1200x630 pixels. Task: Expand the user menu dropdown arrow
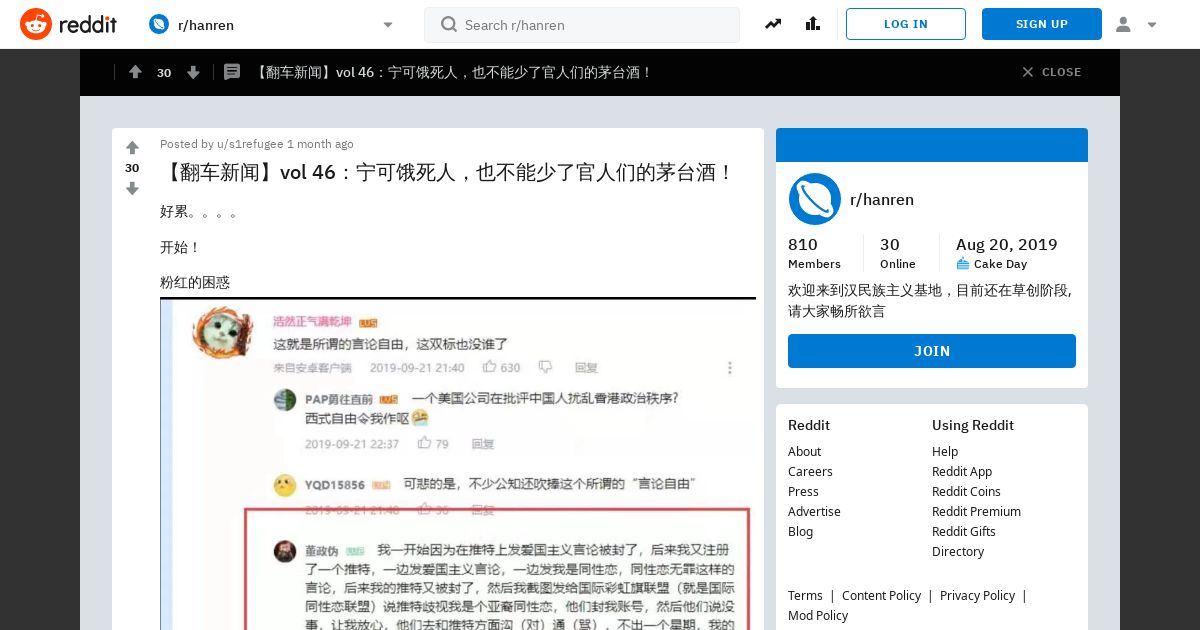click(x=1152, y=25)
